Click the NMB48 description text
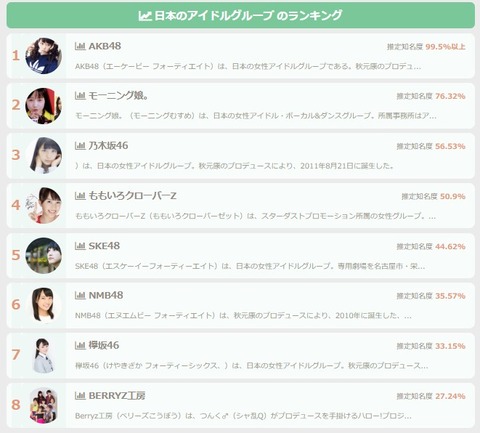Viewport: 480px width, 433px height. [x=243, y=315]
